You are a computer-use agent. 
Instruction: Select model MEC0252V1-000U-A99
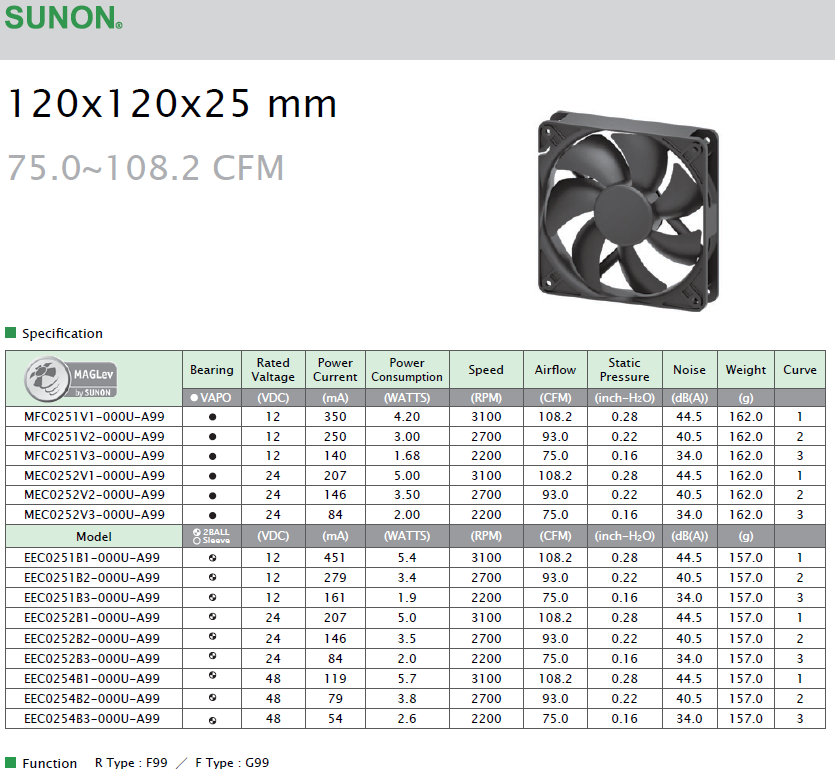(x=94, y=475)
